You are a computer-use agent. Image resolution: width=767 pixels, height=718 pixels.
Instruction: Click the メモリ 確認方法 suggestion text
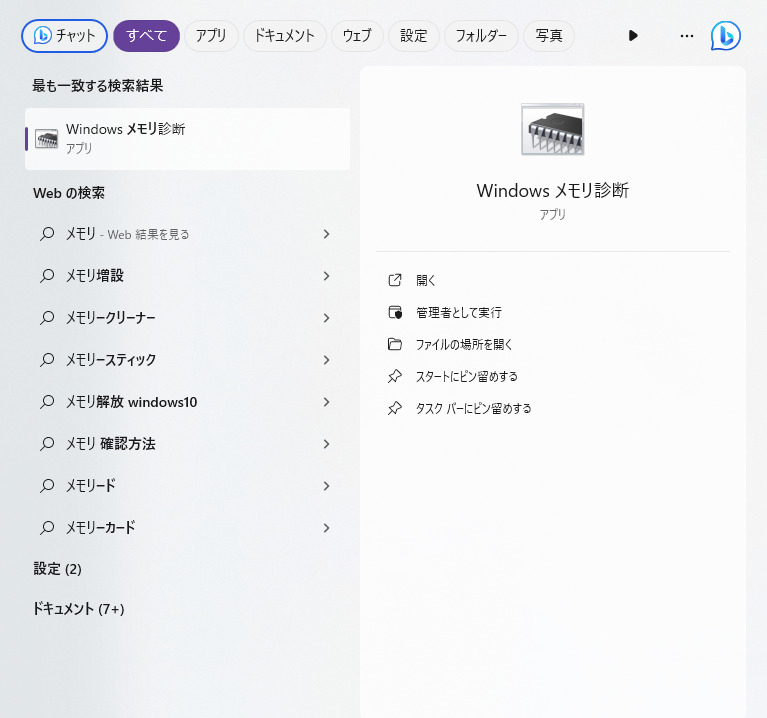coord(111,444)
